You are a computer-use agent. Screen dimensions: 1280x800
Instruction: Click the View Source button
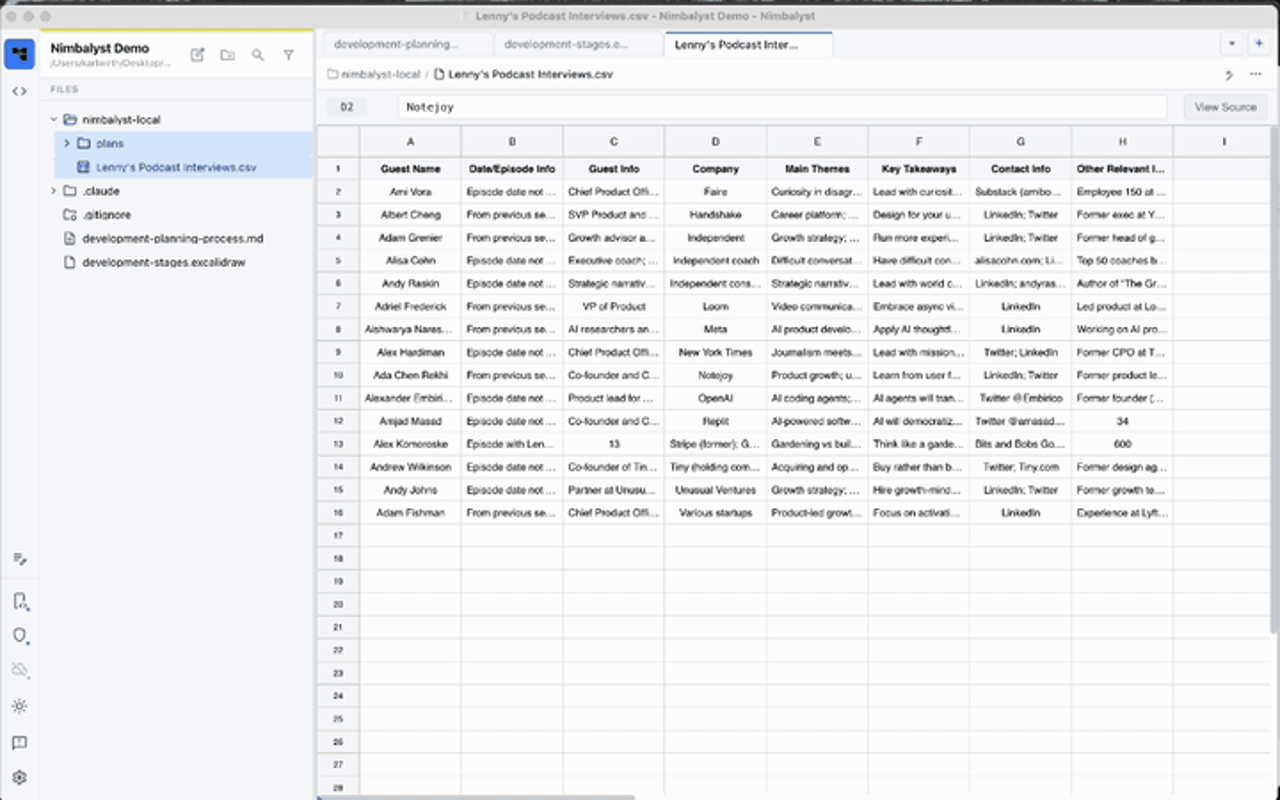click(1225, 107)
